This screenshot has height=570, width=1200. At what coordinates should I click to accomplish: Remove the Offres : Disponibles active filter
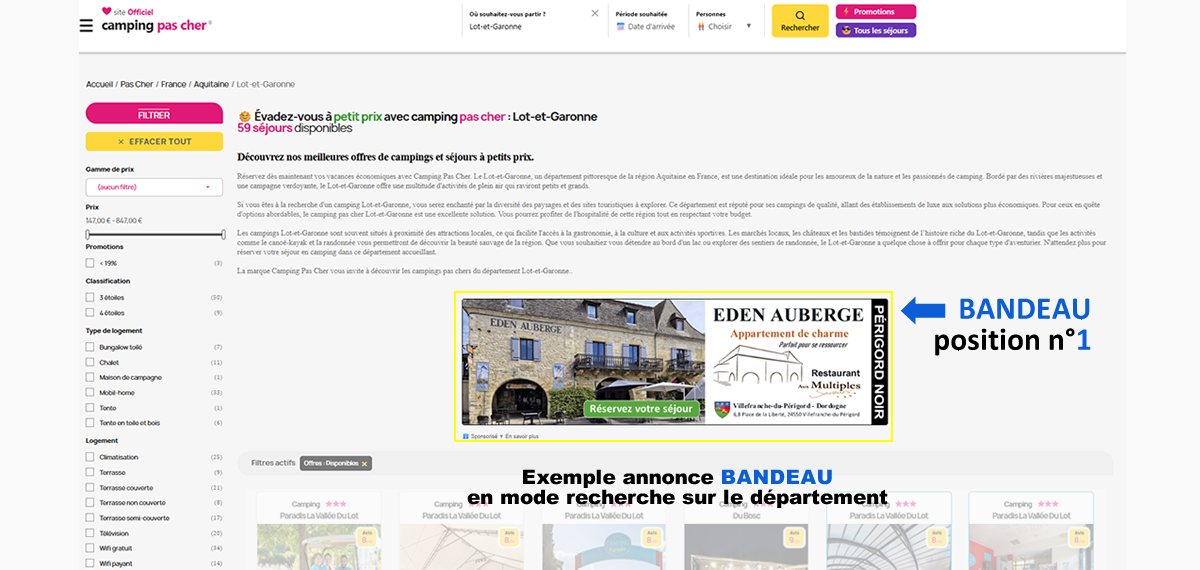click(x=365, y=463)
